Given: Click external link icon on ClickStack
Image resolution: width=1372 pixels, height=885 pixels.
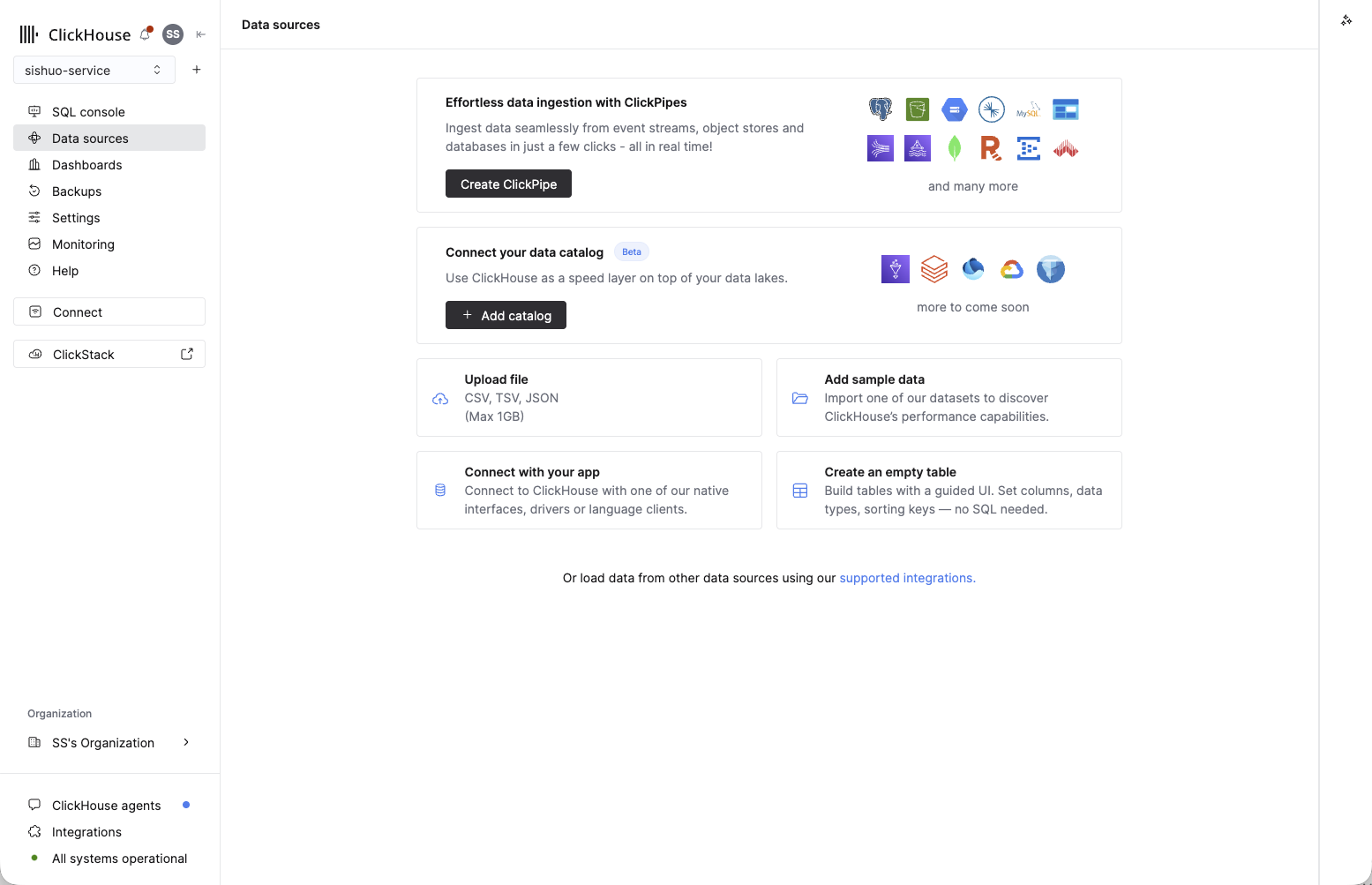Looking at the screenshot, I should (187, 354).
